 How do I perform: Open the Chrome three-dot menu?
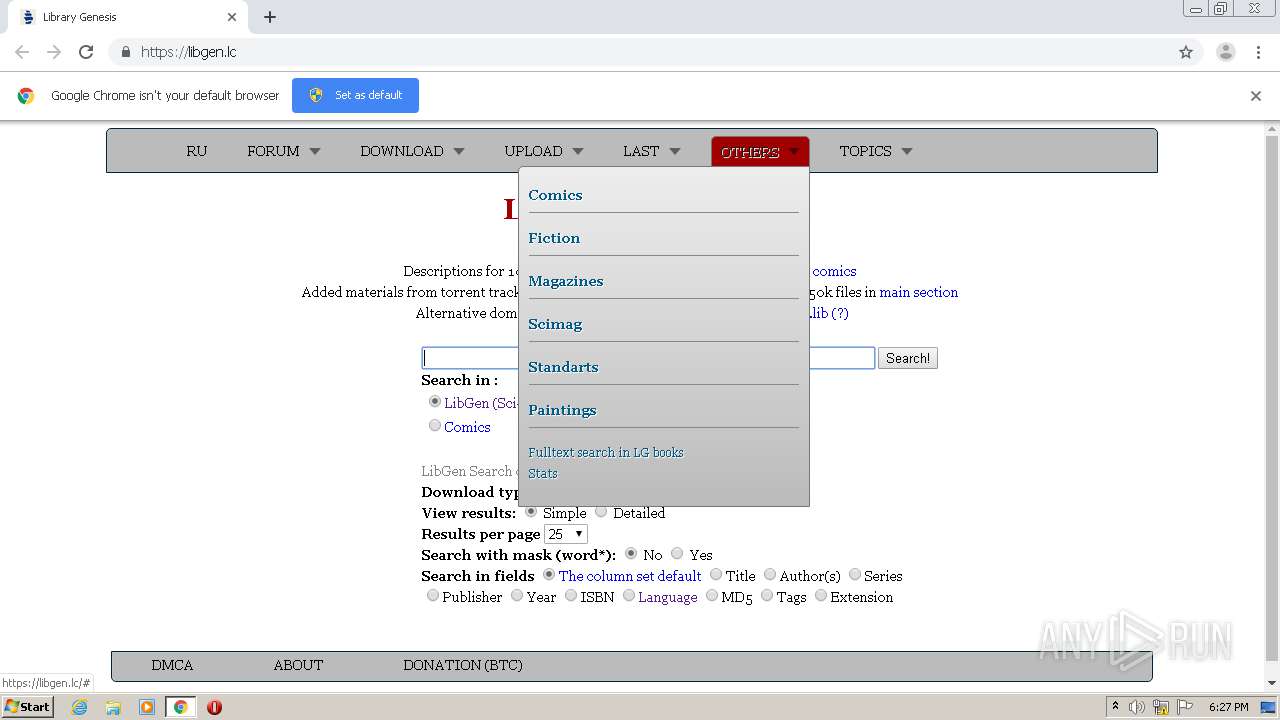click(1258, 52)
